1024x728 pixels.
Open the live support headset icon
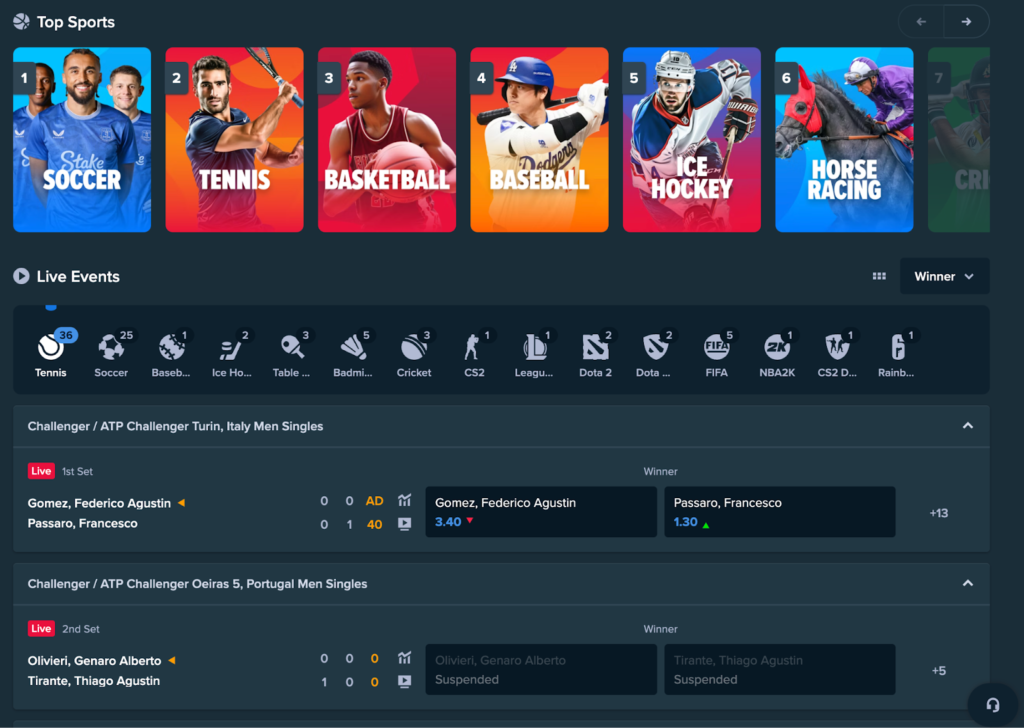993,704
